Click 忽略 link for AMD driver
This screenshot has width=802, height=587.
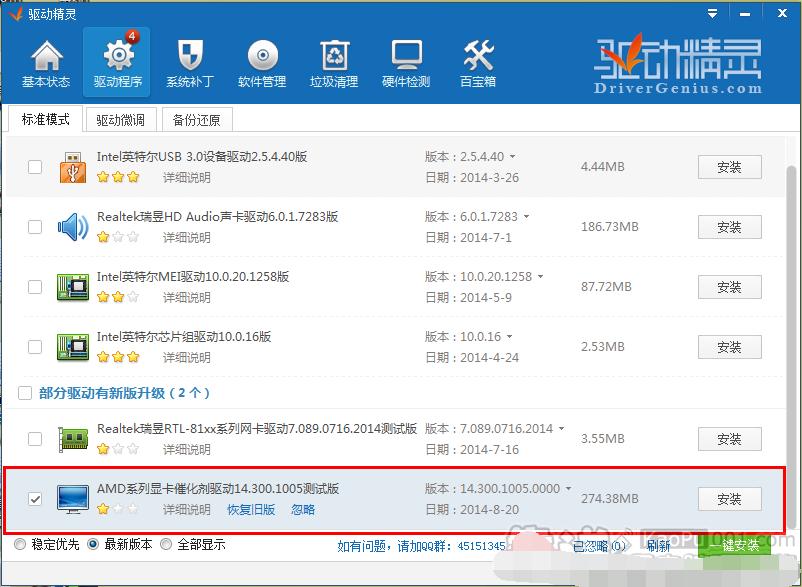303,510
